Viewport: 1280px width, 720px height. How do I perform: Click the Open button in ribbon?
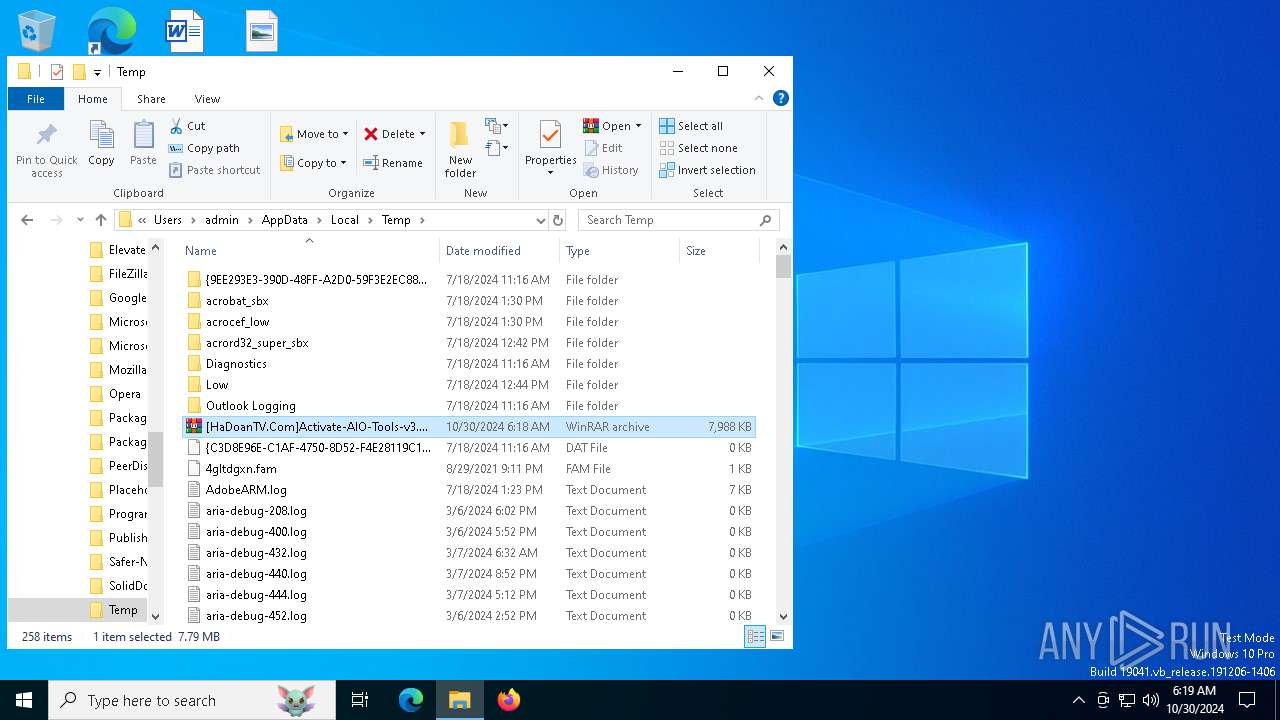tap(607, 126)
